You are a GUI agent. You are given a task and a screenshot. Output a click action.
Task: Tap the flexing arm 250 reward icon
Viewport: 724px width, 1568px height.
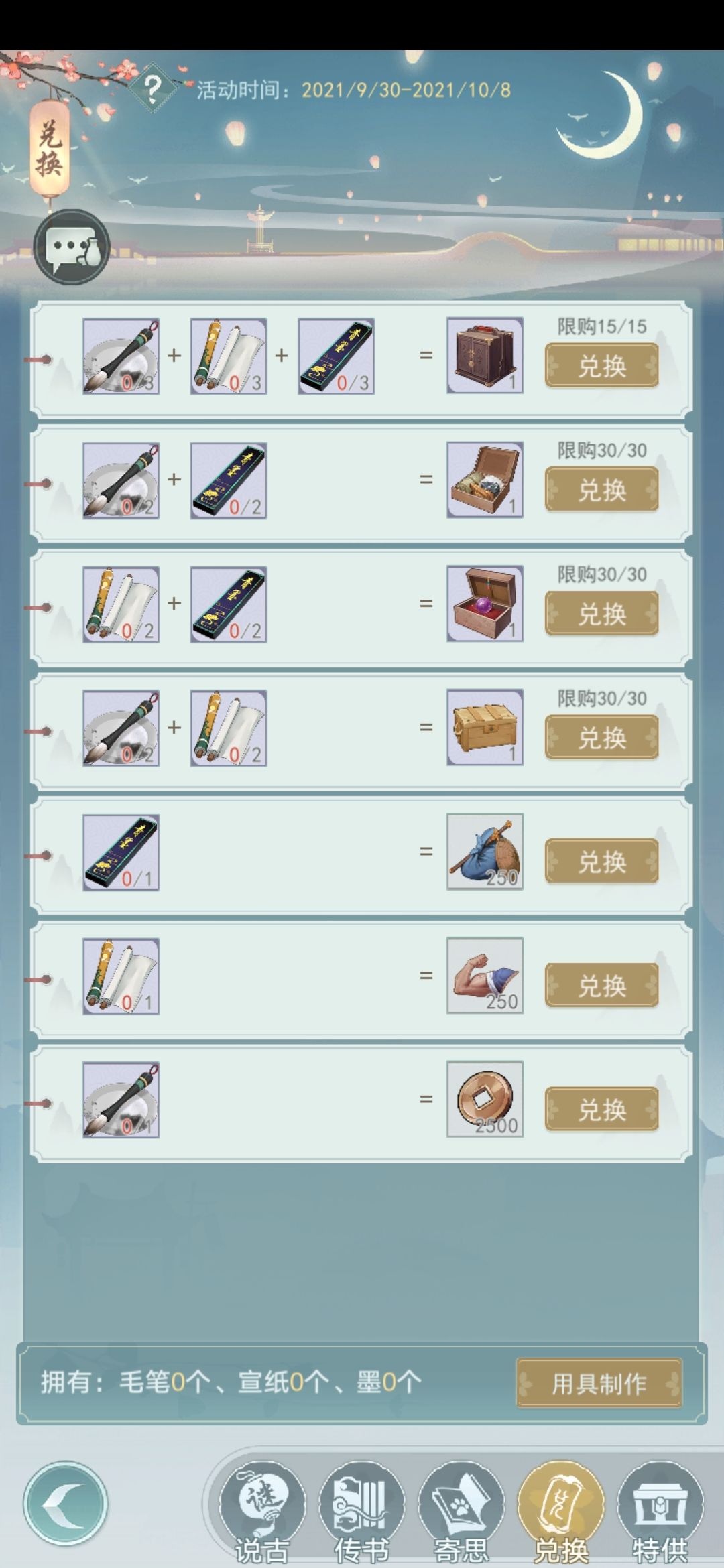pyautogui.click(x=485, y=975)
